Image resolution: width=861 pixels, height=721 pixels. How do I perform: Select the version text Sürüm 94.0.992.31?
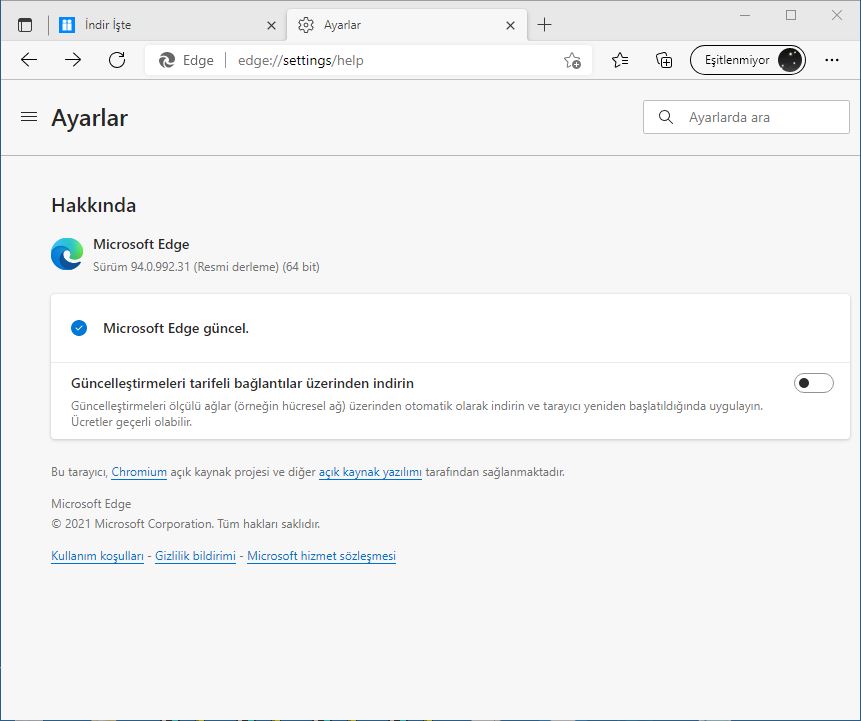click(x=141, y=267)
